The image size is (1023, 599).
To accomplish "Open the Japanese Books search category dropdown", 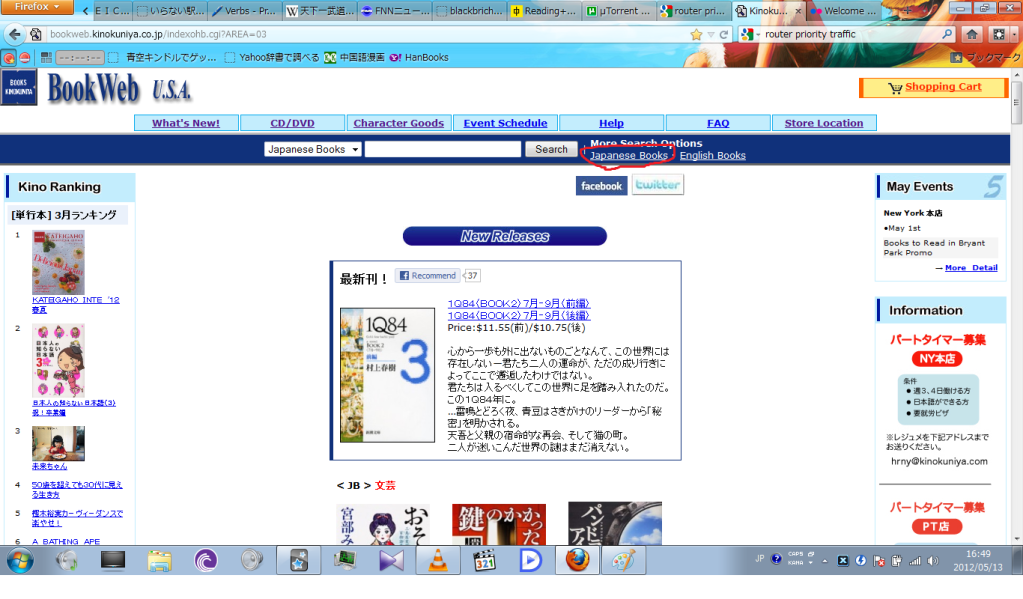I will (310, 149).
